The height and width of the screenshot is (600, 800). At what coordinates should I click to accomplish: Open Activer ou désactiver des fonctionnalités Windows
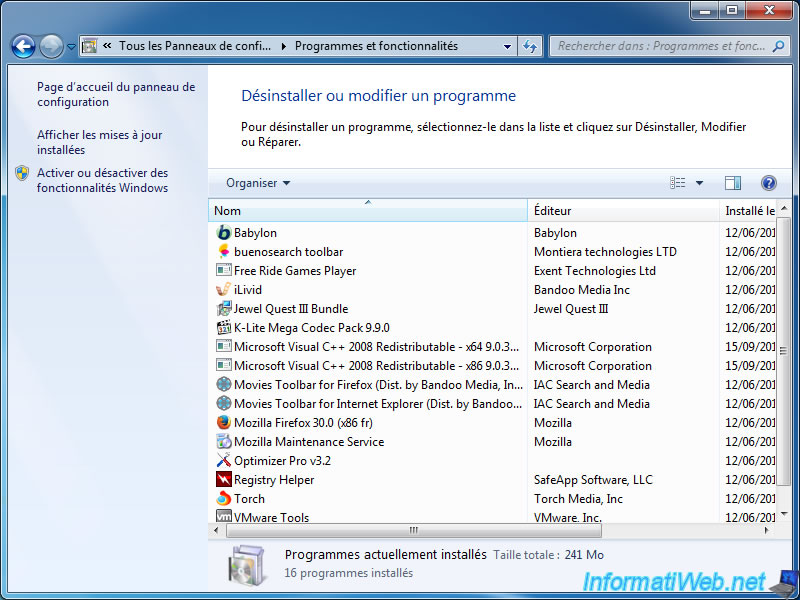coord(102,180)
